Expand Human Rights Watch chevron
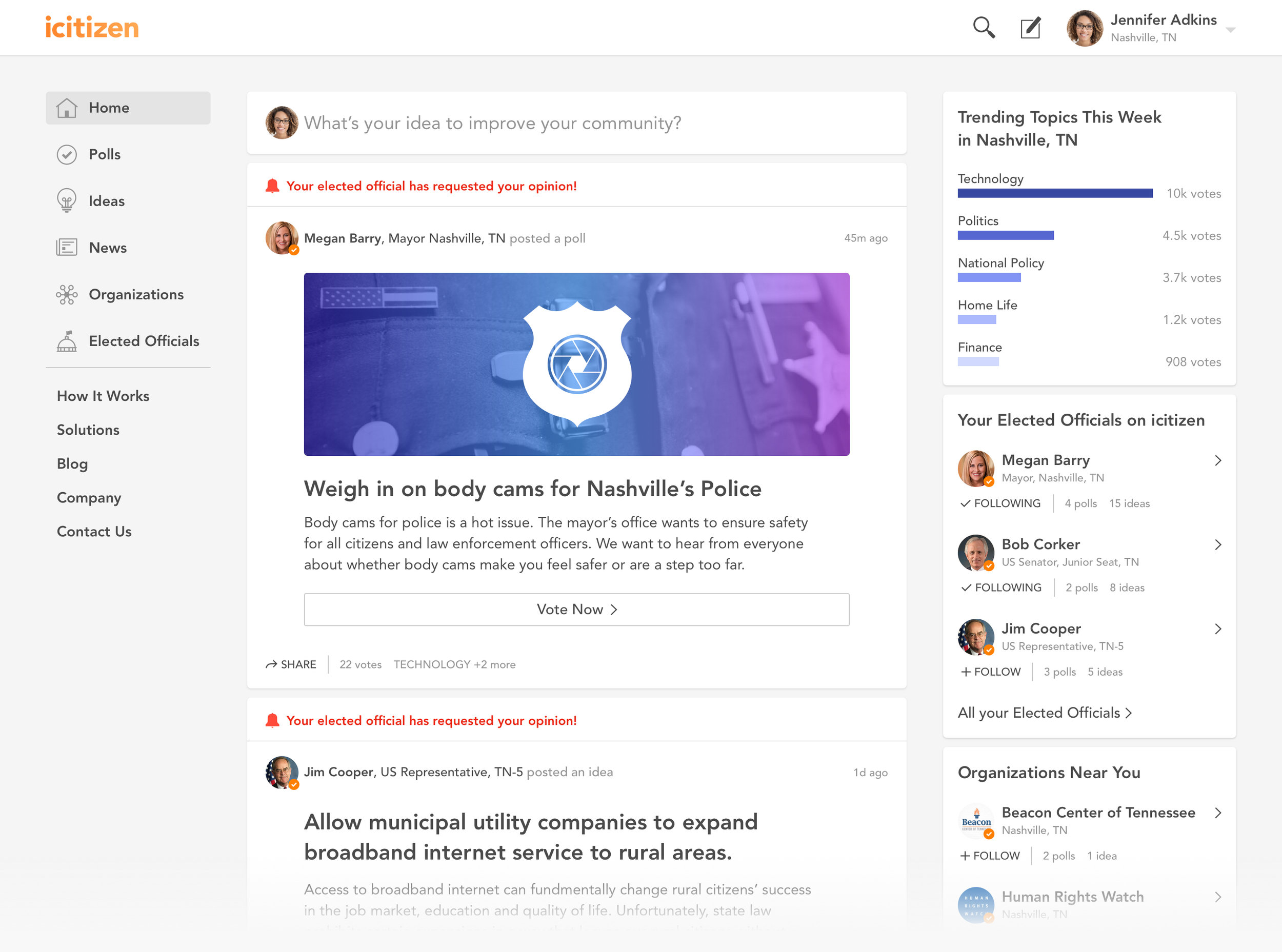This screenshot has height=952, width=1282. point(1217,897)
